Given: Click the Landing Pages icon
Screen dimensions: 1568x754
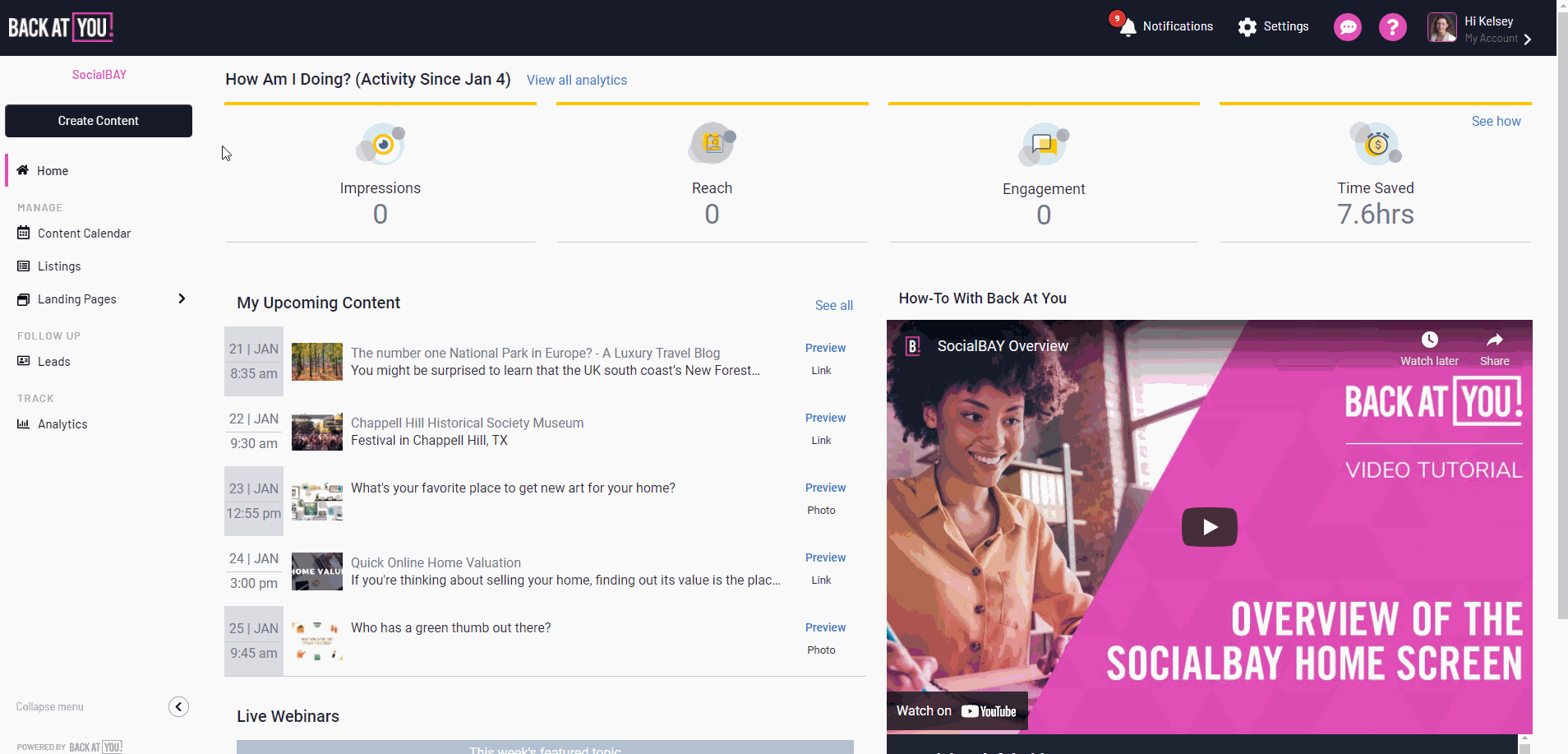Looking at the screenshot, I should pyautogui.click(x=24, y=299).
